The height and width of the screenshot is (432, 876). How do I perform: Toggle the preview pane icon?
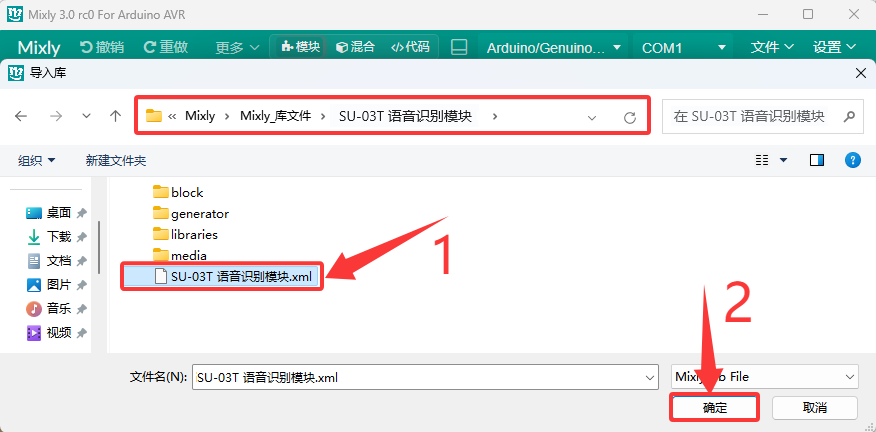pos(817,160)
